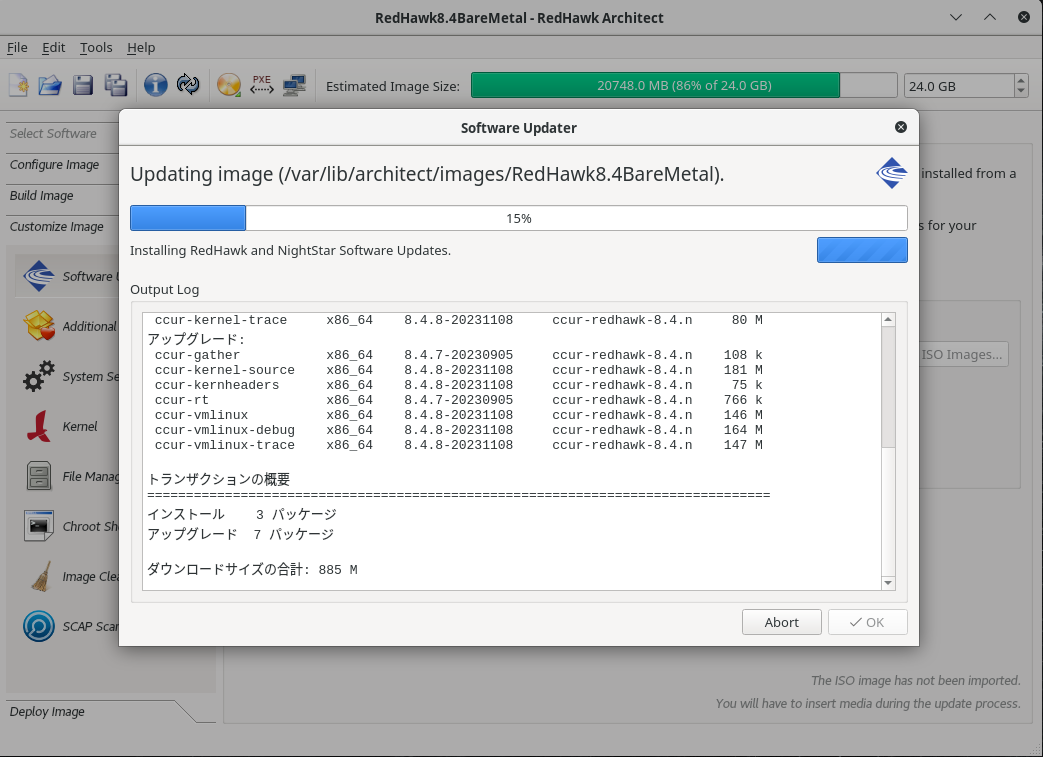
Task: Click the ccur-kernel-trace log row
Action: (458, 320)
